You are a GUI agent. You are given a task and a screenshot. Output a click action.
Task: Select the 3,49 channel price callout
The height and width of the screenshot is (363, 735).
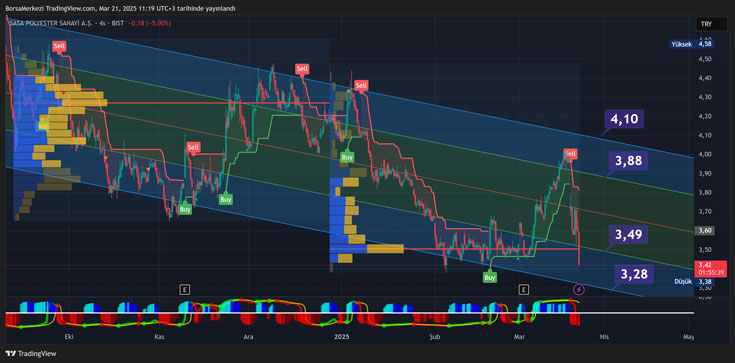(629, 234)
